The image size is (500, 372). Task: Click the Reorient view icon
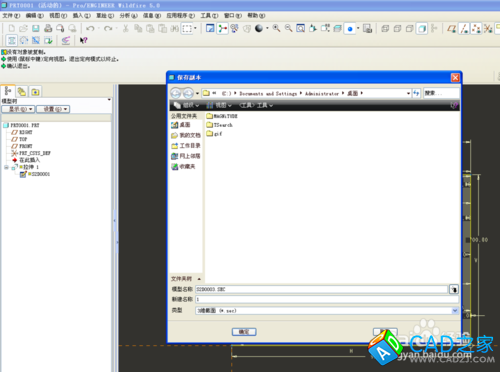[x=313, y=29]
